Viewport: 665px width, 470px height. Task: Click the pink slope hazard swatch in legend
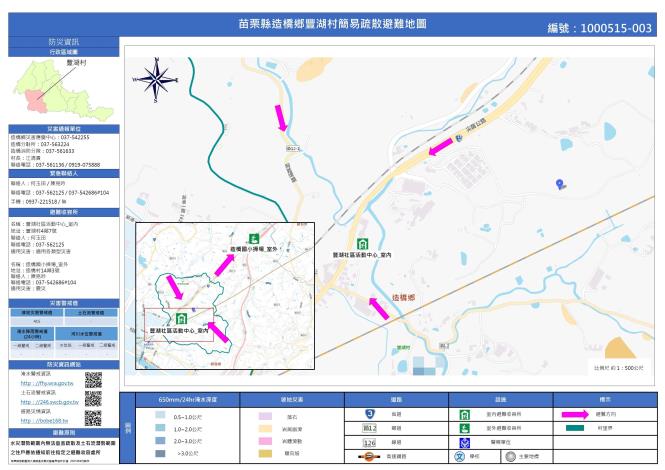click(x=265, y=441)
